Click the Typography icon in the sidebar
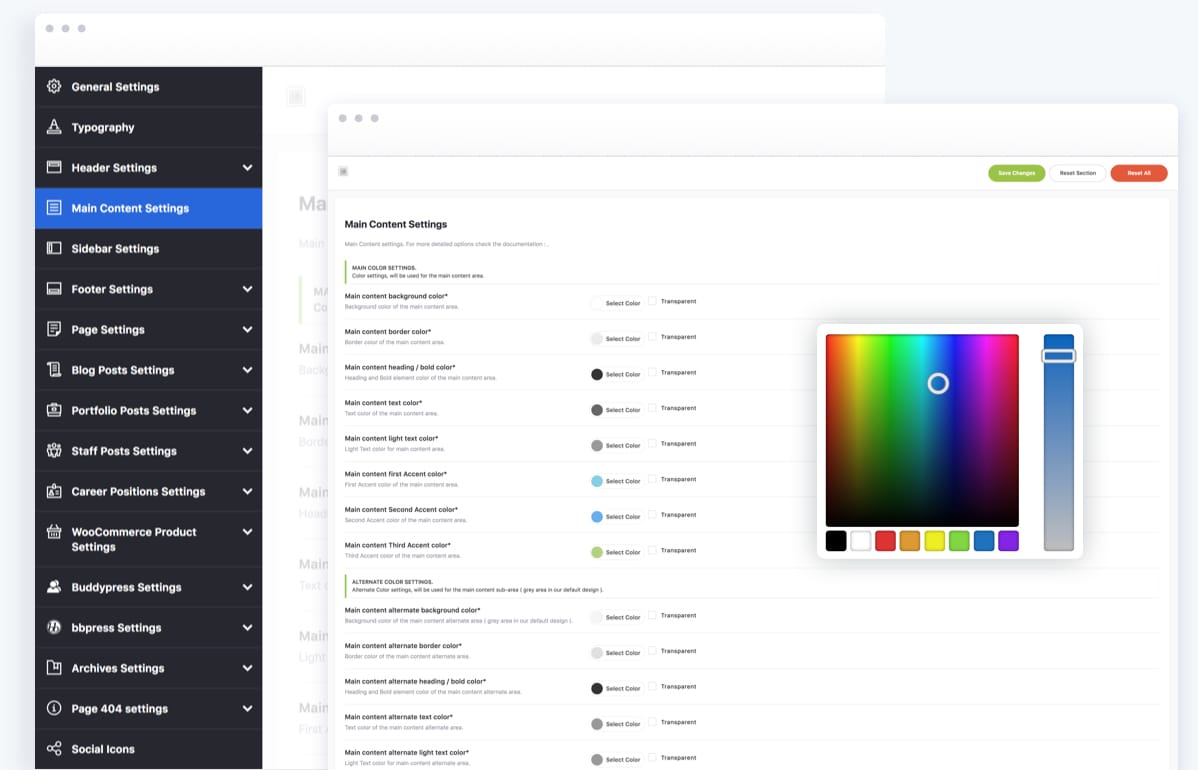1198x770 pixels. pyautogui.click(x=54, y=127)
